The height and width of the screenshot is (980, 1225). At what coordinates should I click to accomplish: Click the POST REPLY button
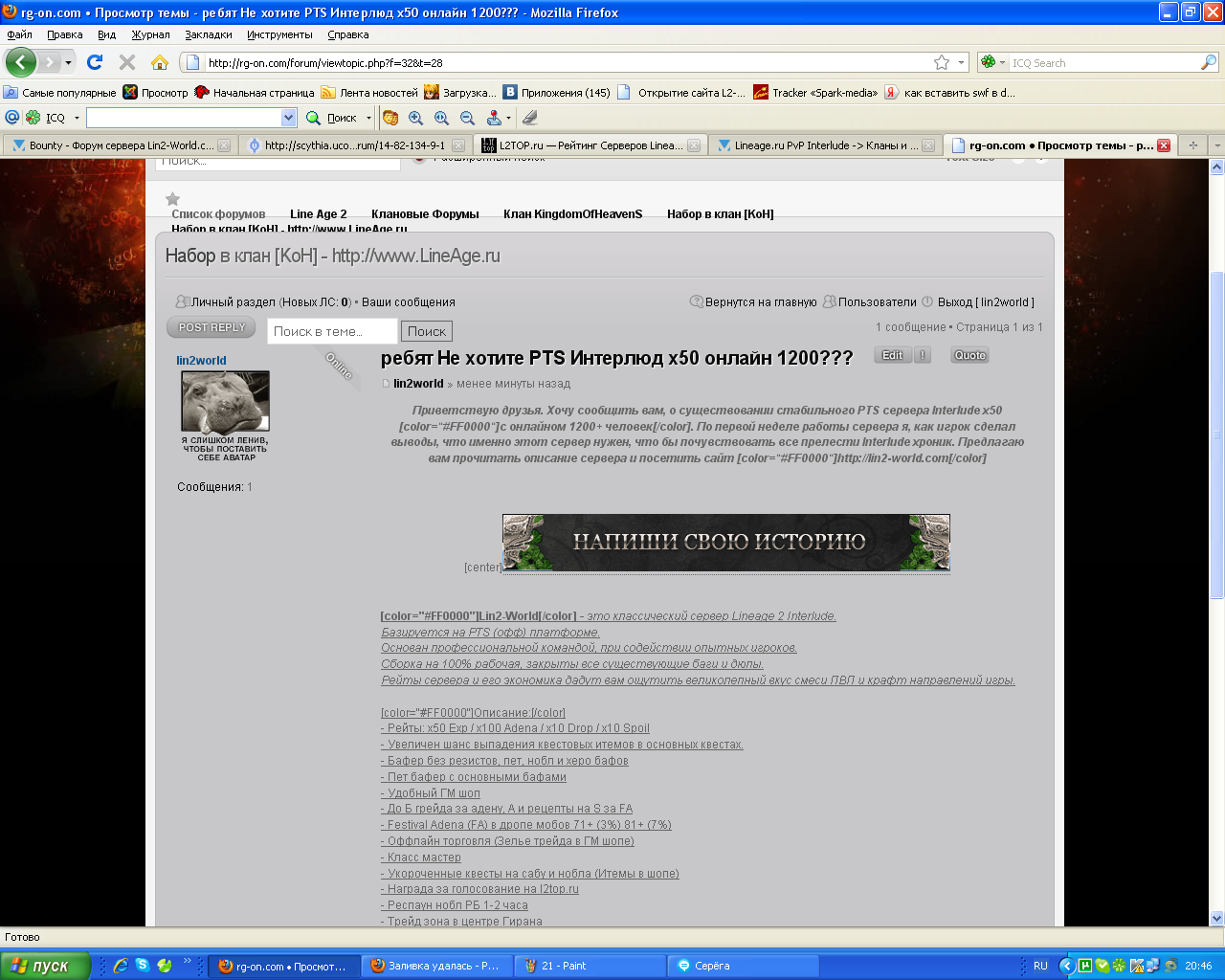tap(212, 327)
